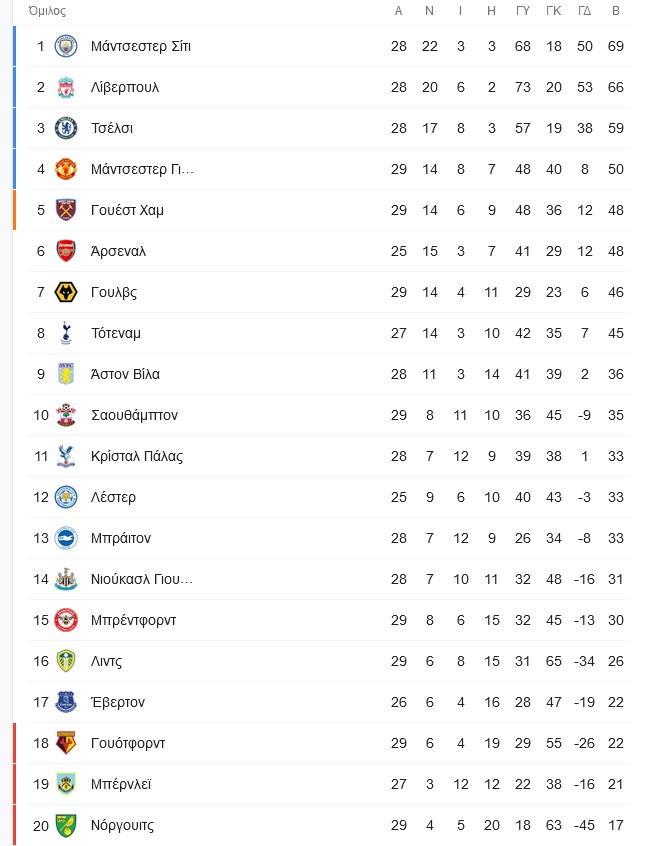Click the Watford crest icon
Image resolution: width=647 pixels, height=846 pixels.
click(x=66, y=743)
